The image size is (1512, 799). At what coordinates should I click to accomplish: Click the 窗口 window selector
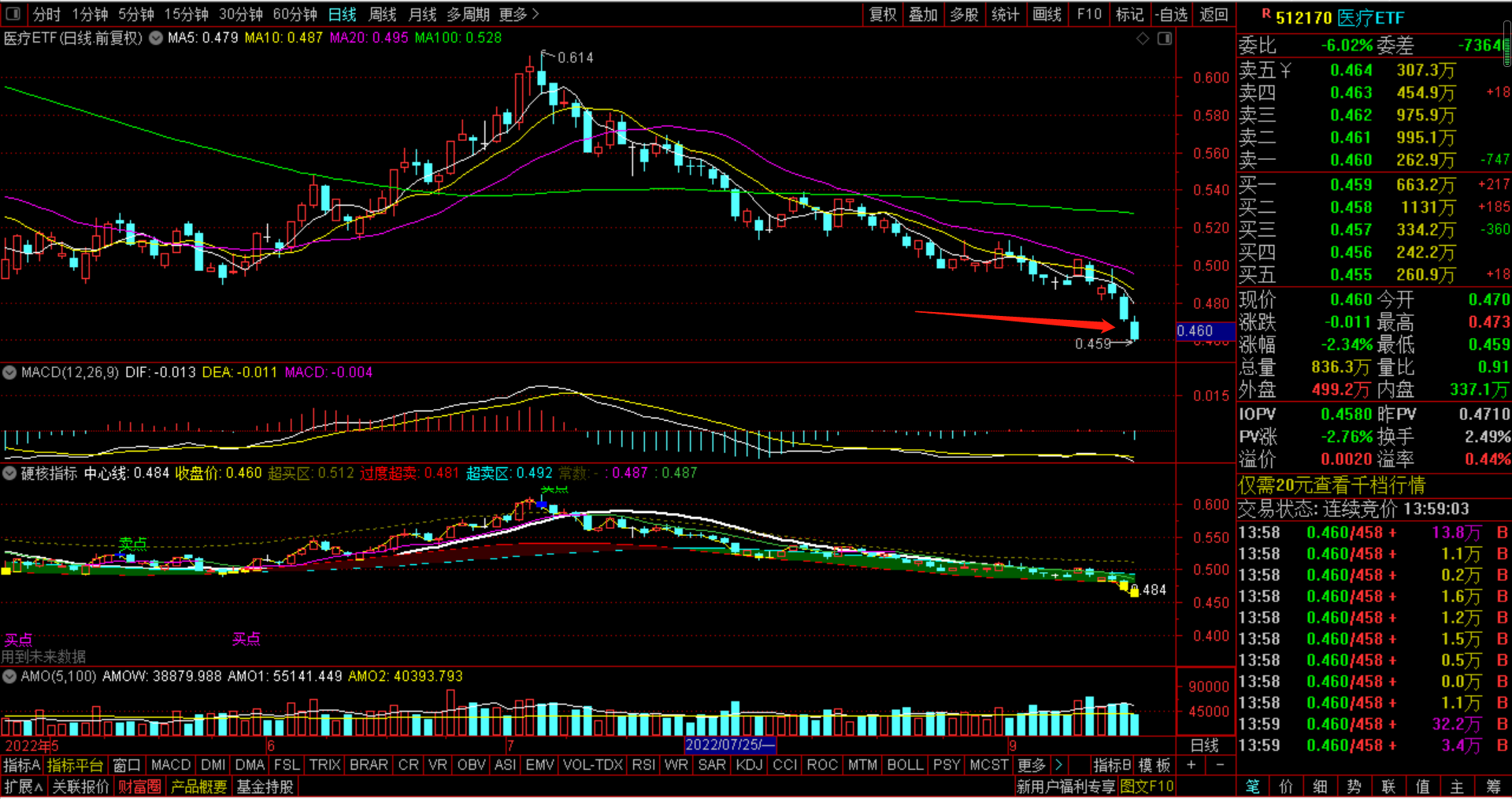pos(127,765)
